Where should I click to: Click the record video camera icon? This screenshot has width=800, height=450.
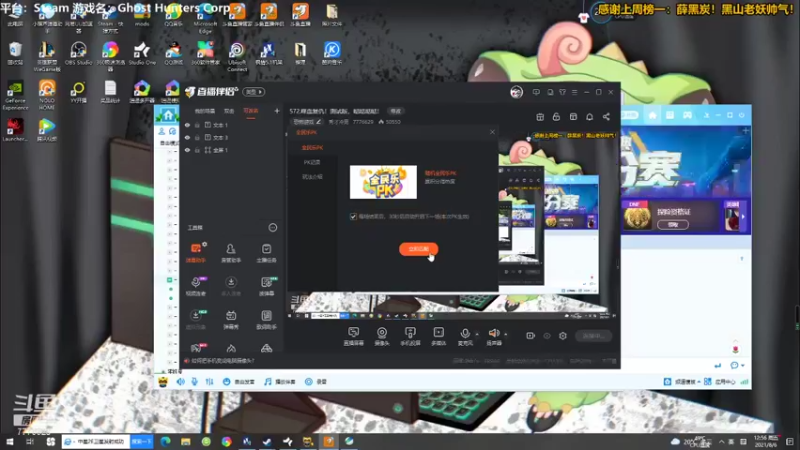coord(531,336)
